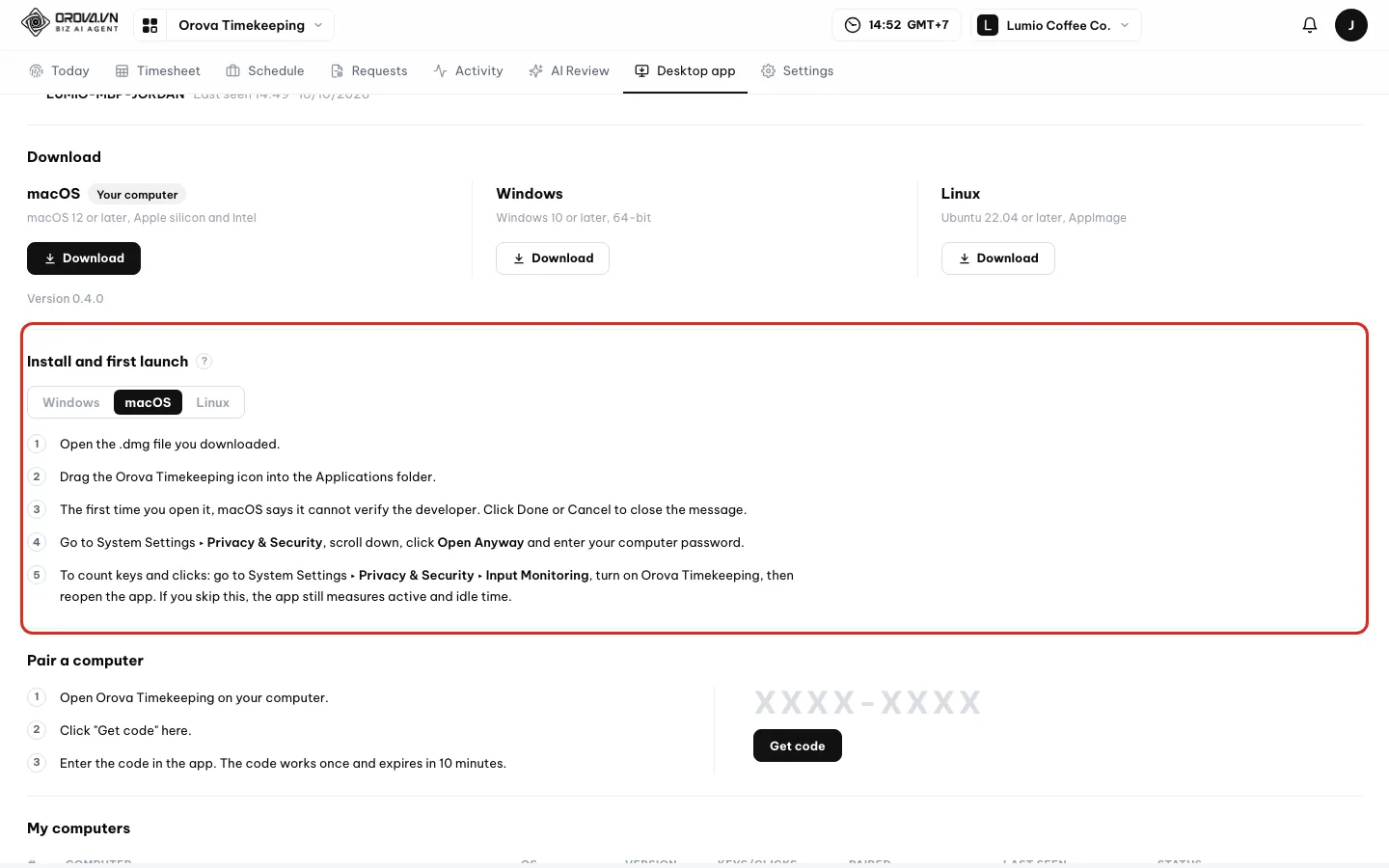The image size is (1389, 868).
Task: Click the help icon beside Install and first launch
Action: click(204, 362)
